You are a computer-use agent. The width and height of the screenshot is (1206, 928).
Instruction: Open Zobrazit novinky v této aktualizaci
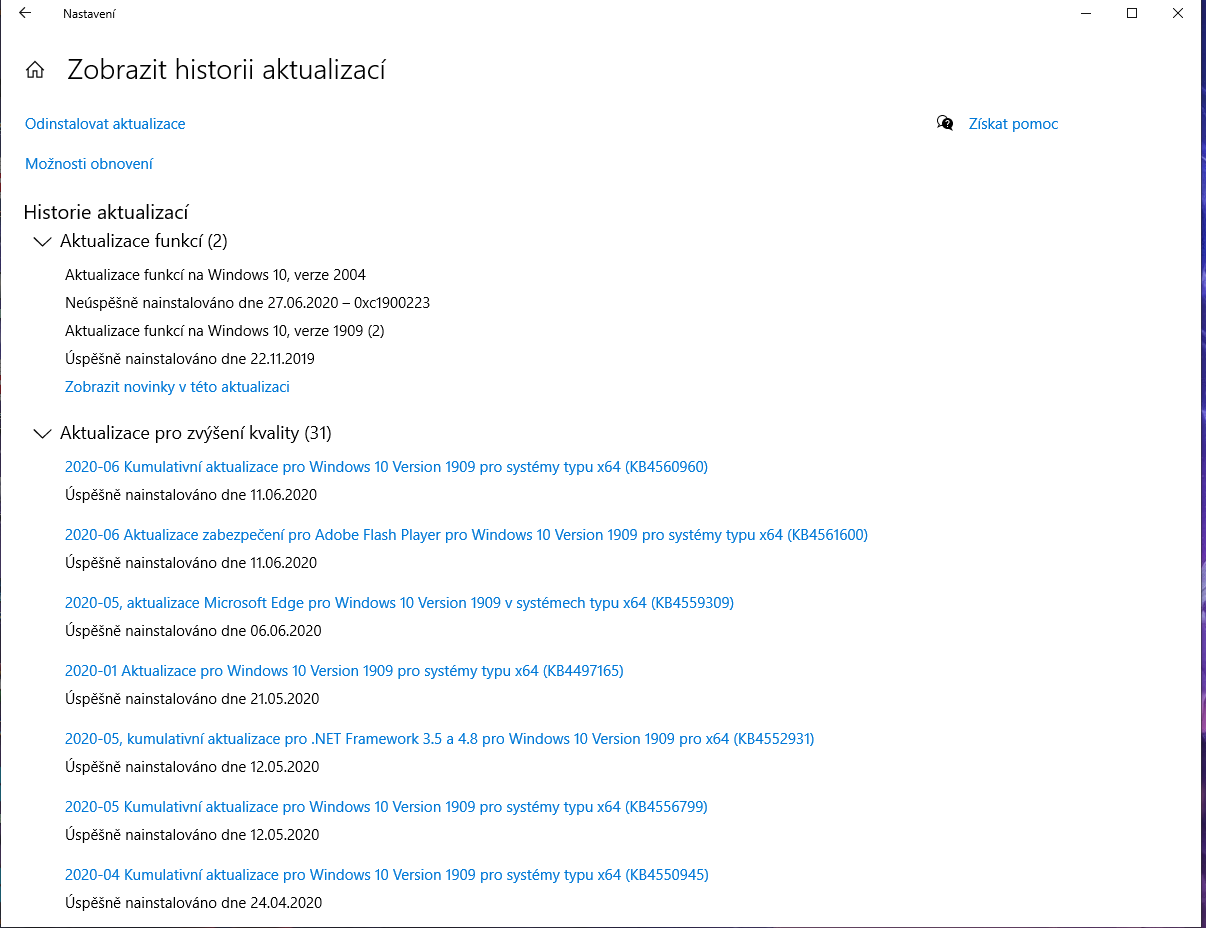pyautogui.click(x=177, y=386)
